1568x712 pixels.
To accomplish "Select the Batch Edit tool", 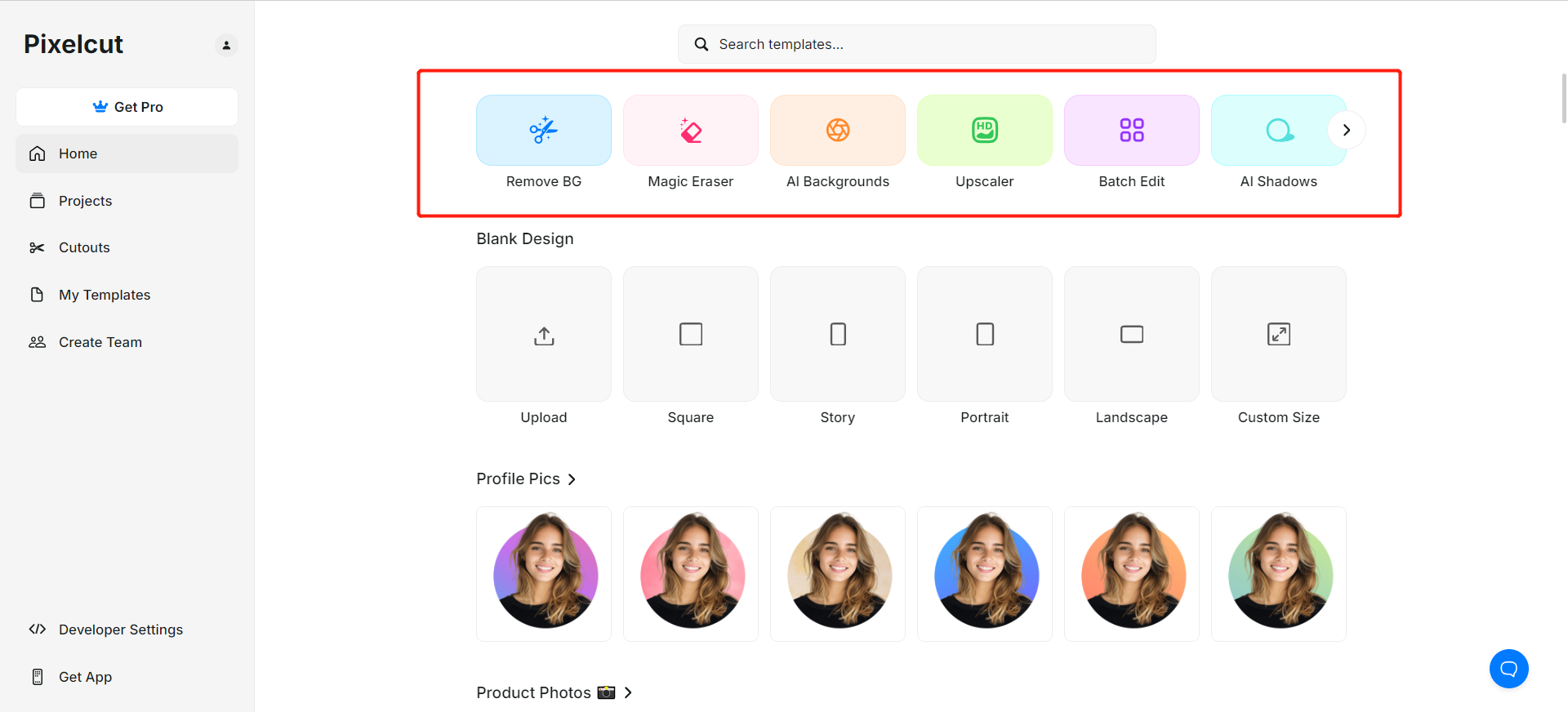I will pyautogui.click(x=1132, y=130).
